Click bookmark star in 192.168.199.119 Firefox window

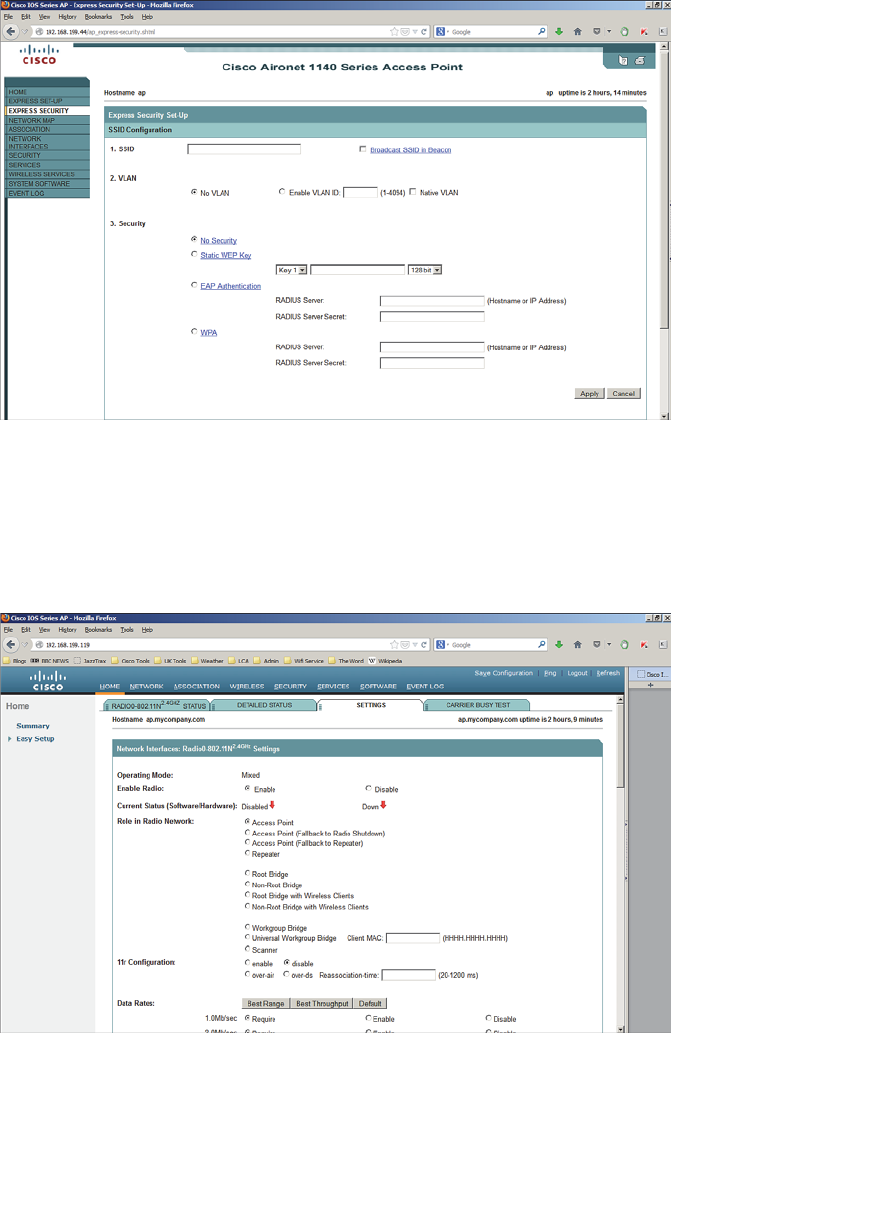point(395,645)
